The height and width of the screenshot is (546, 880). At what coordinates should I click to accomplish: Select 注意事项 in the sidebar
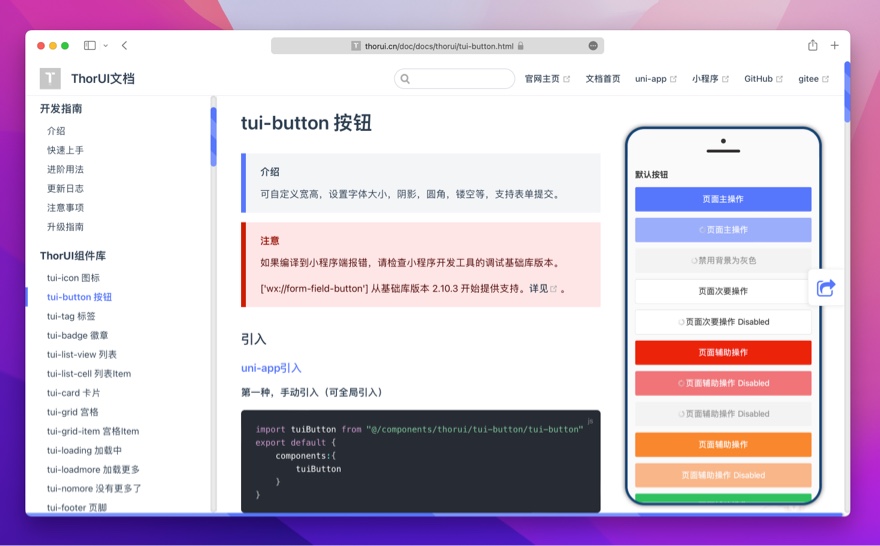(x=65, y=208)
